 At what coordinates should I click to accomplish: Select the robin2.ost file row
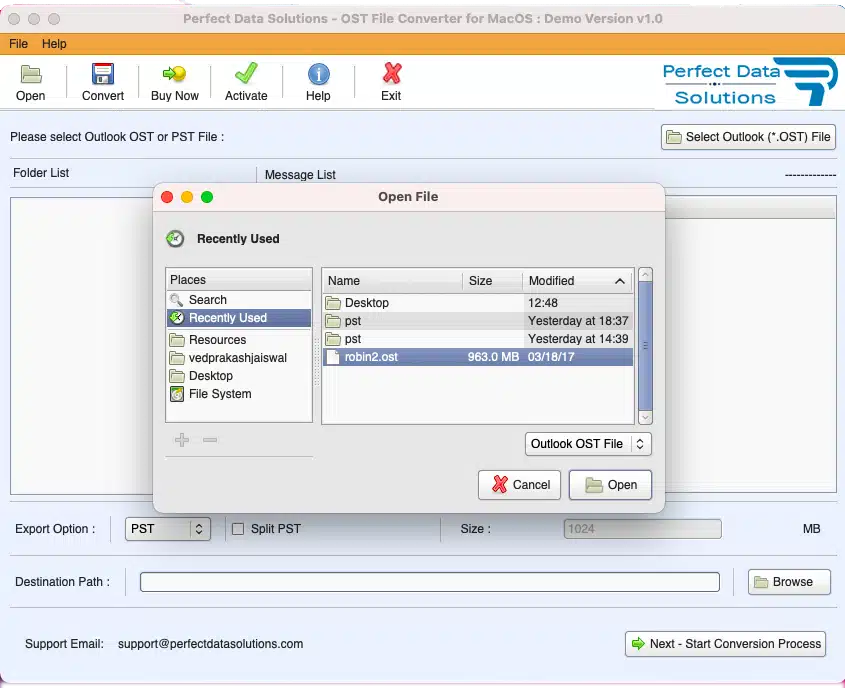[478, 357]
